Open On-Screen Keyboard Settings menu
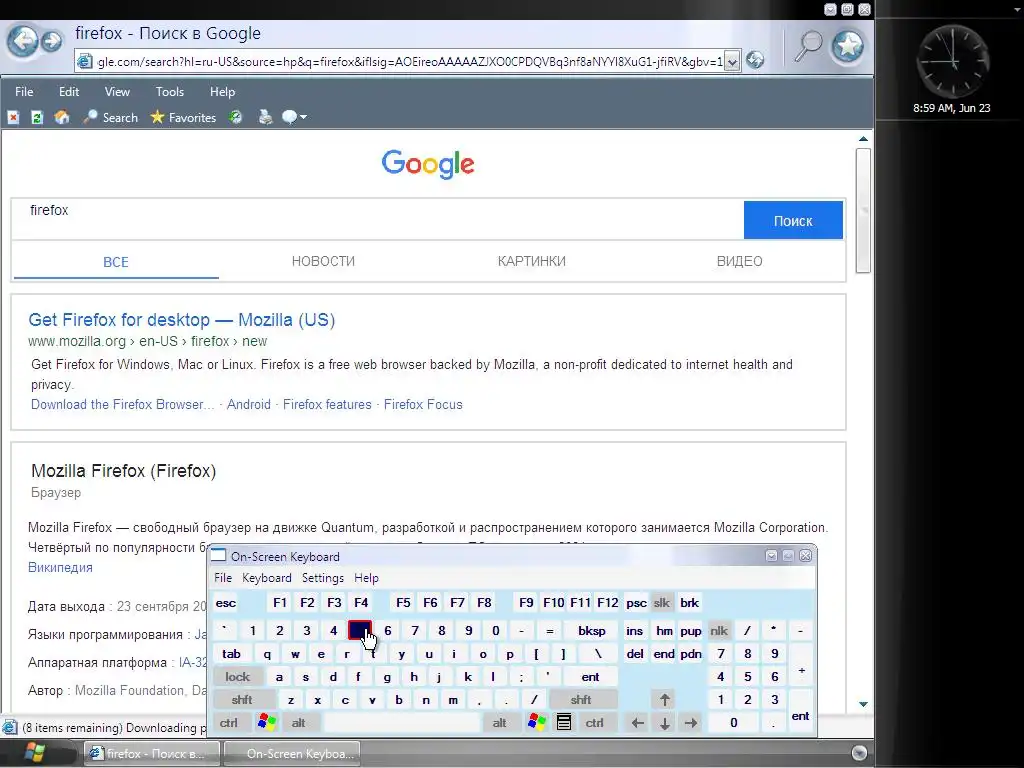 tap(323, 578)
